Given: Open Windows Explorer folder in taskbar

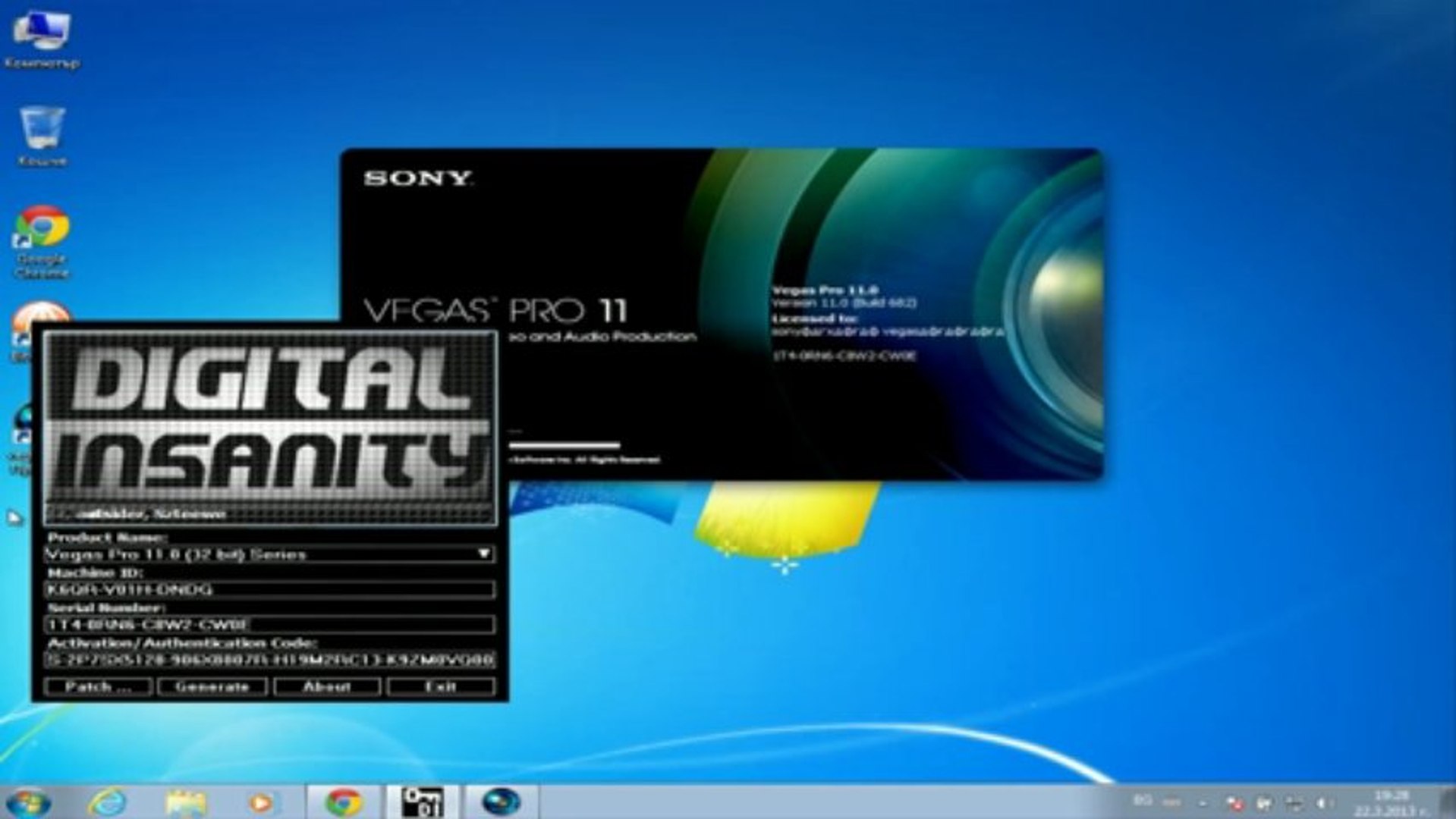Looking at the screenshot, I should [x=186, y=802].
